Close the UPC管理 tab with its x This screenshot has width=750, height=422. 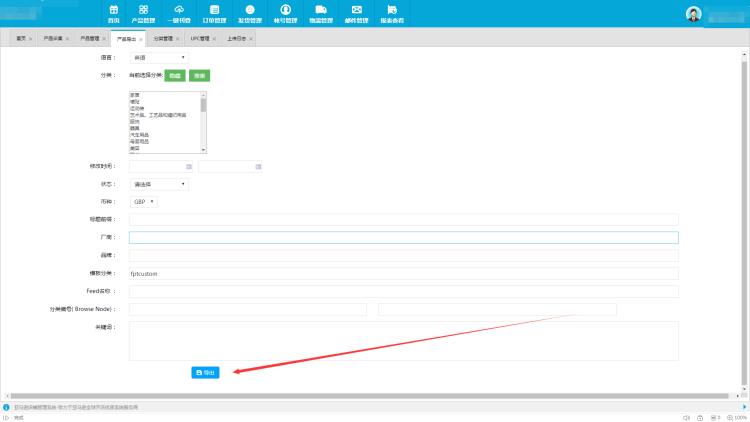(214, 39)
